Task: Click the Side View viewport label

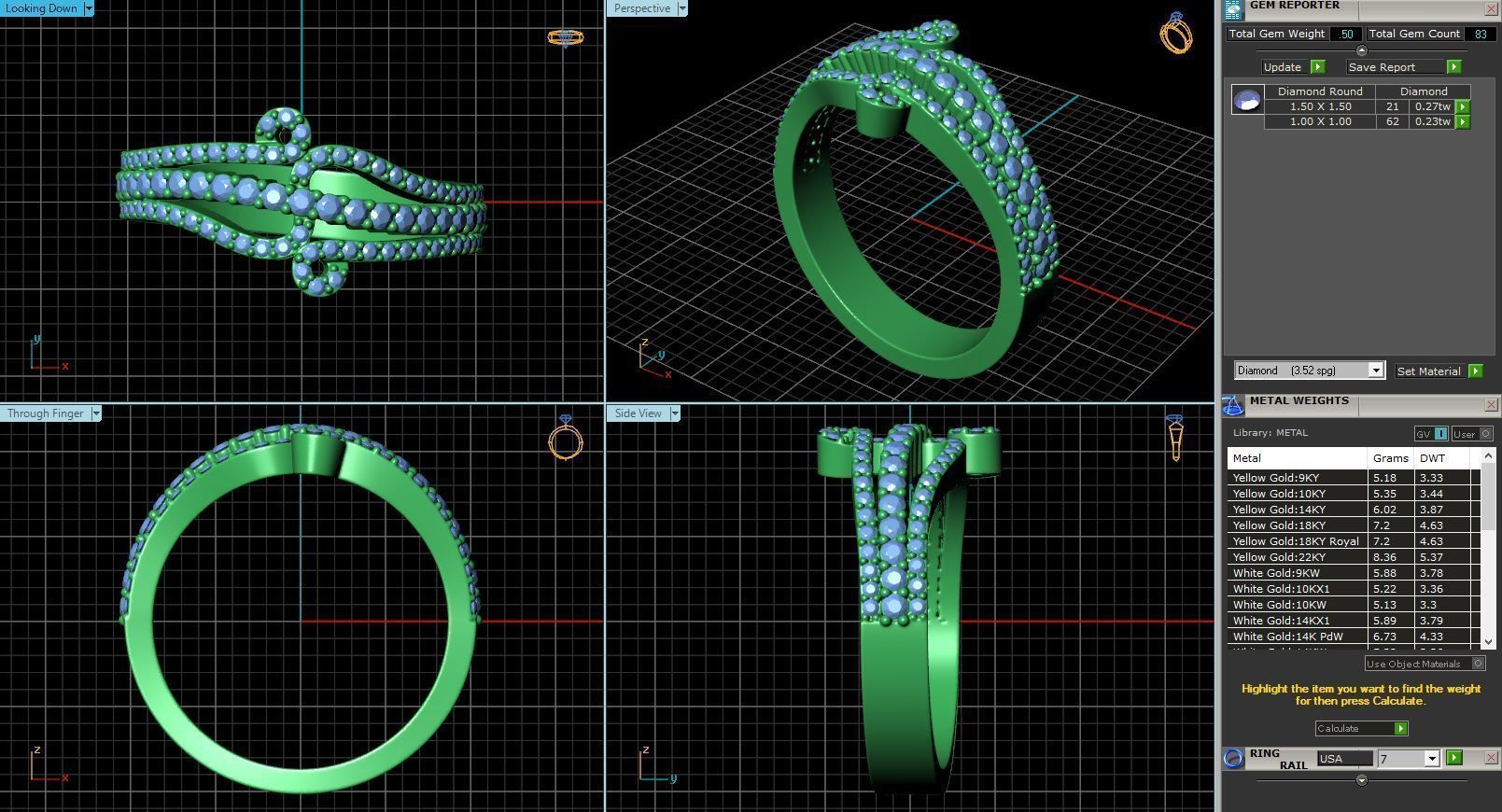Action: [x=639, y=413]
